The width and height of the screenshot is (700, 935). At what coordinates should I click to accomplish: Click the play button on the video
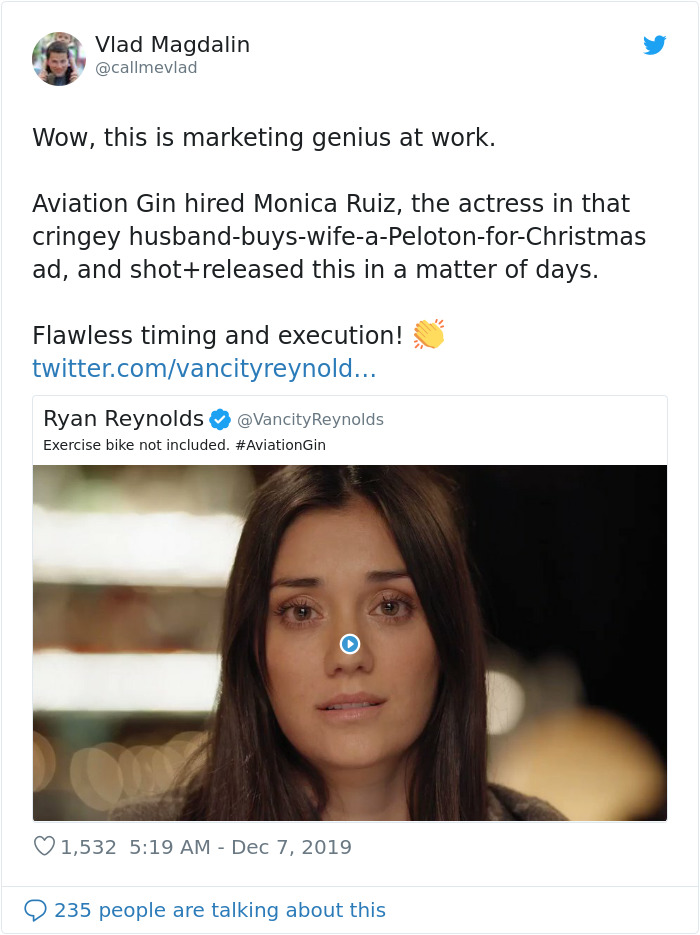point(349,644)
